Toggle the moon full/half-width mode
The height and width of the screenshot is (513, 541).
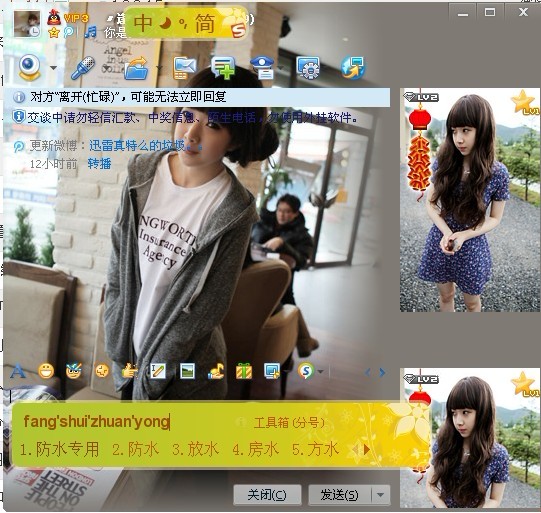166,23
